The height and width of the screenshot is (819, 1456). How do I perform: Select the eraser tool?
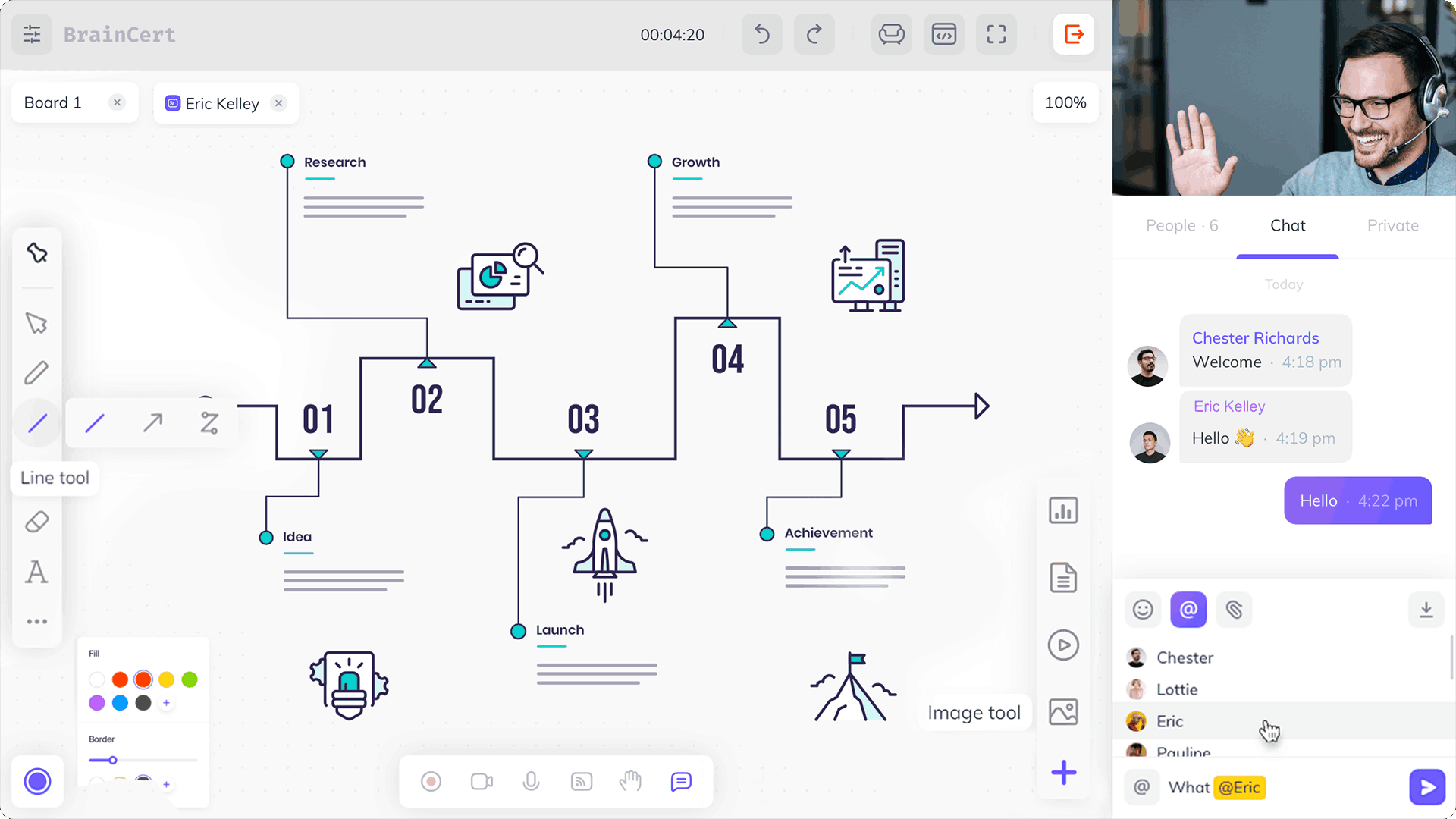tap(36, 522)
